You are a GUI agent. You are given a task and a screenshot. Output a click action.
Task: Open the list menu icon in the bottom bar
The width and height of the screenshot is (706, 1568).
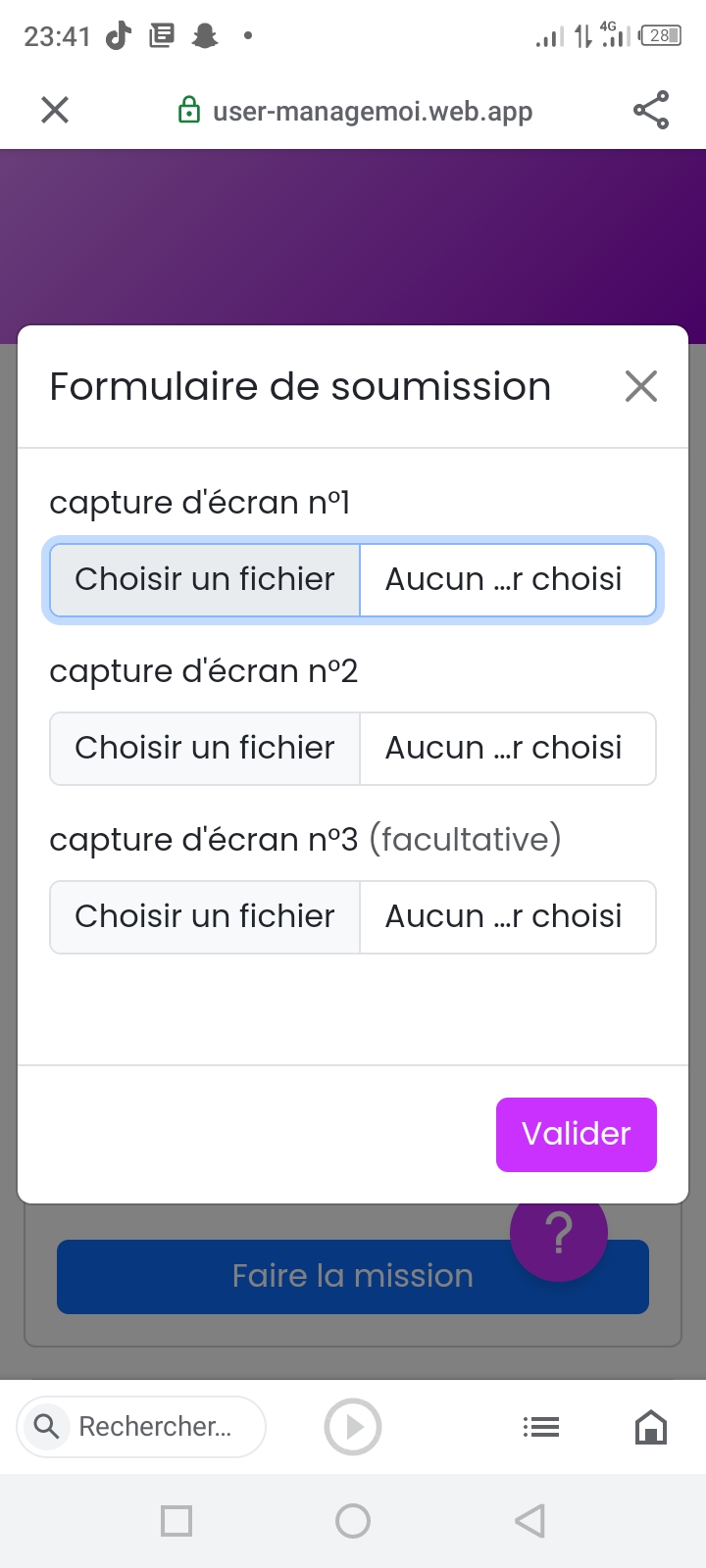point(541,1427)
